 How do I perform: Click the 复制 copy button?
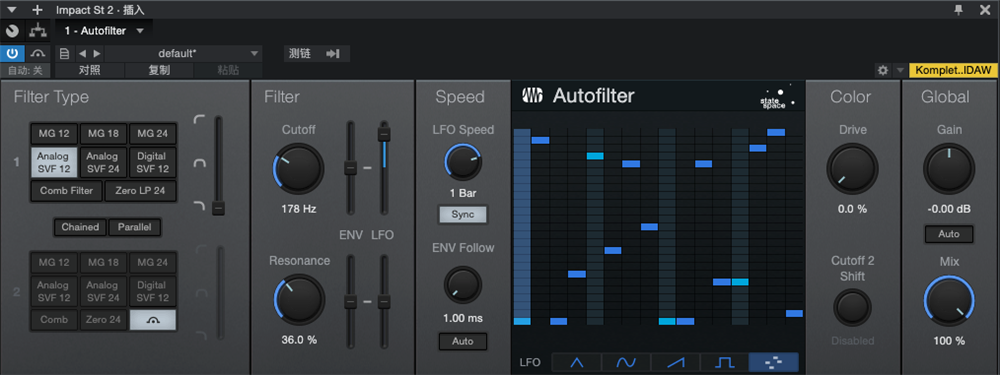pyautogui.click(x=158, y=70)
